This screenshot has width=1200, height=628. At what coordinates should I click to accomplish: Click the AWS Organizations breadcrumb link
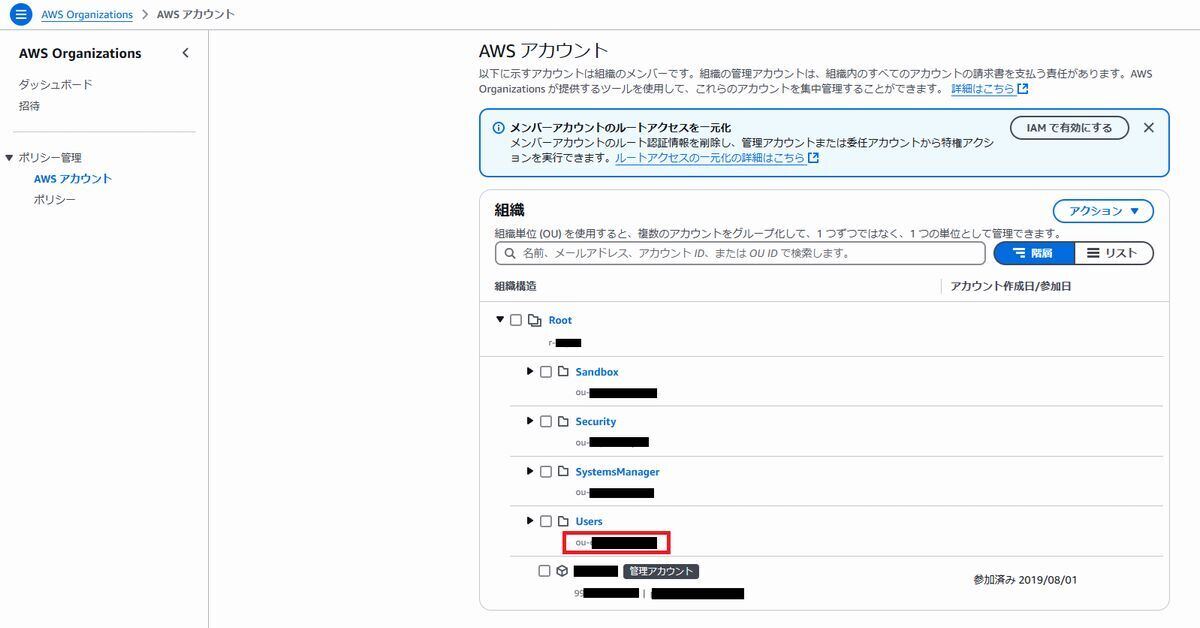point(87,15)
